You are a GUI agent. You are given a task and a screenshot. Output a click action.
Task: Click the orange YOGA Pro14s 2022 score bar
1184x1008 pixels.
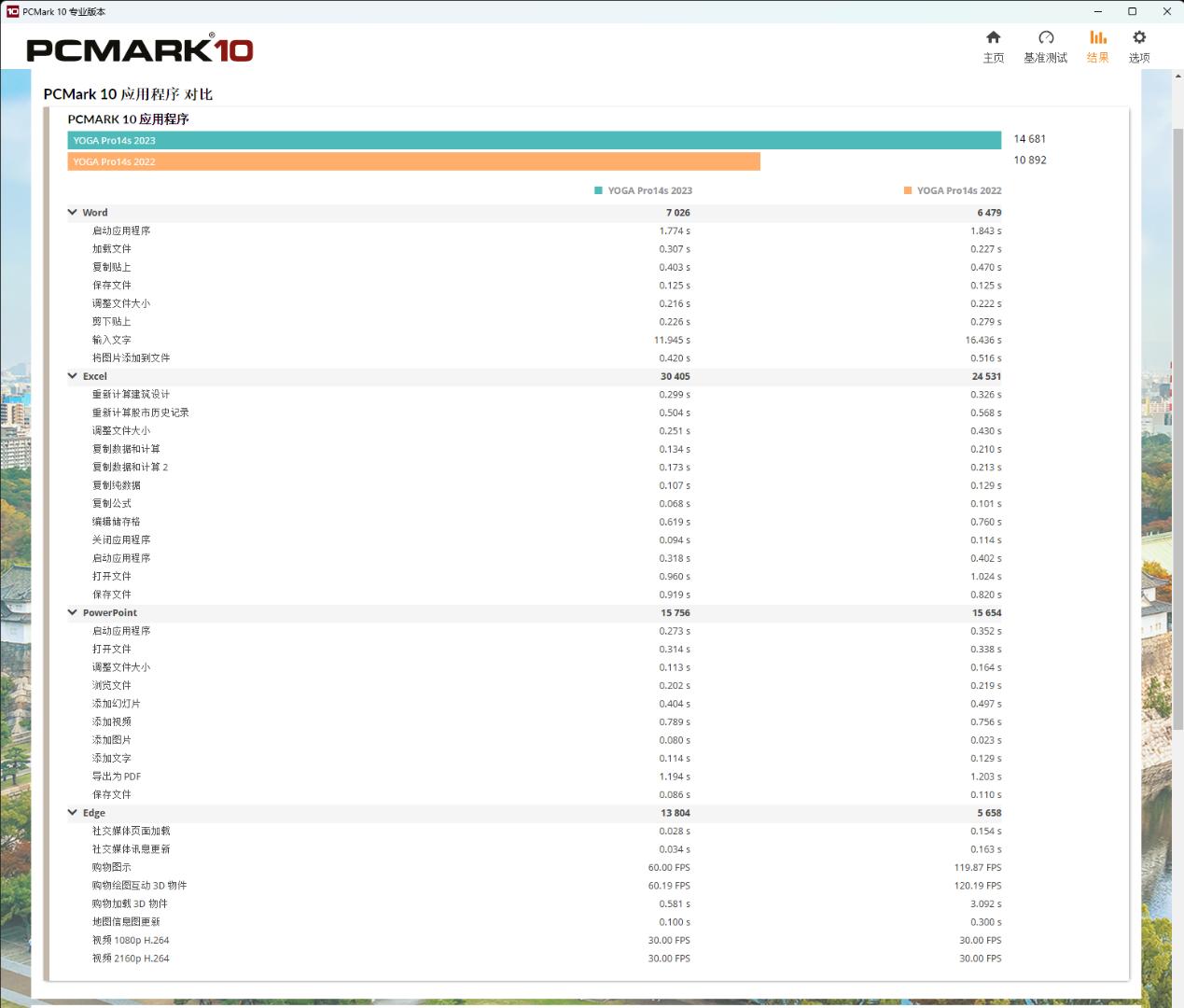[x=414, y=161]
